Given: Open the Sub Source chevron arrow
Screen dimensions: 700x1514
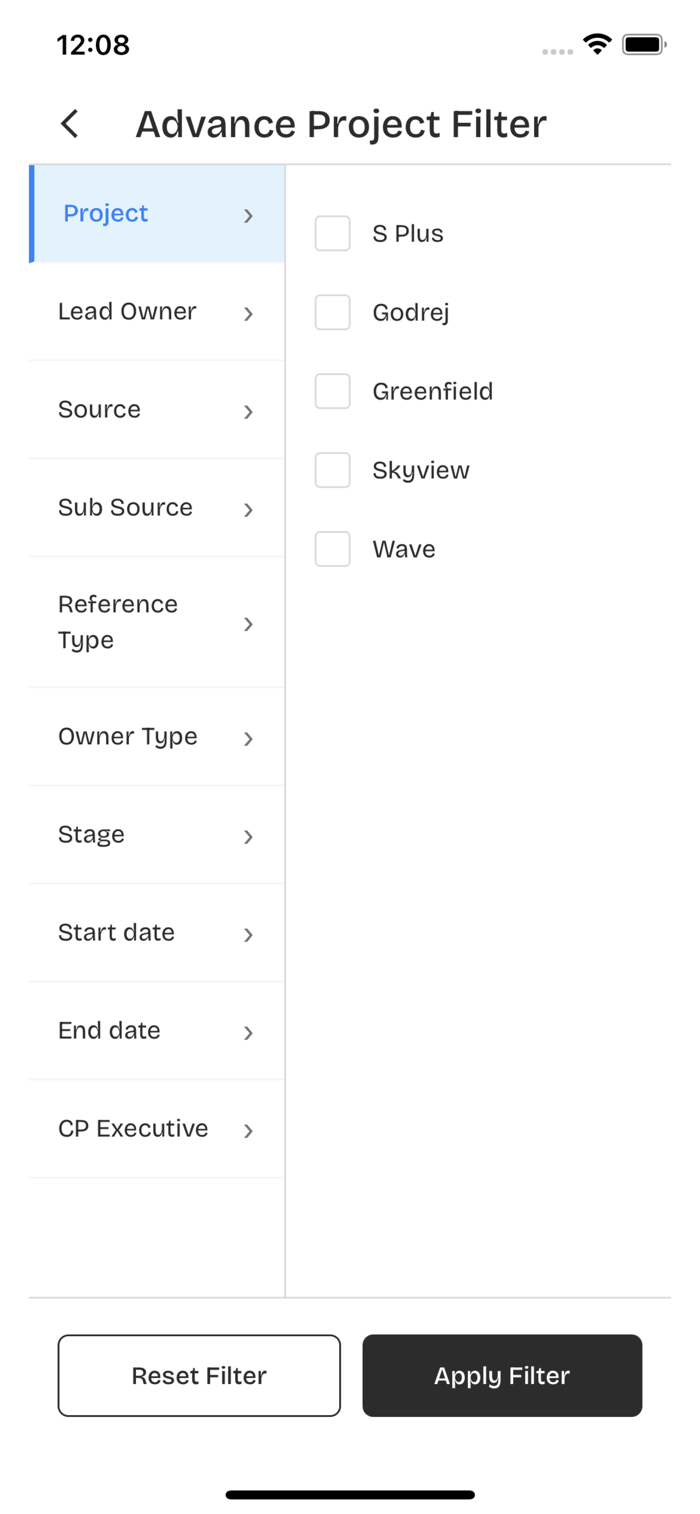Looking at the screenshot, I should tap(248, 510).
